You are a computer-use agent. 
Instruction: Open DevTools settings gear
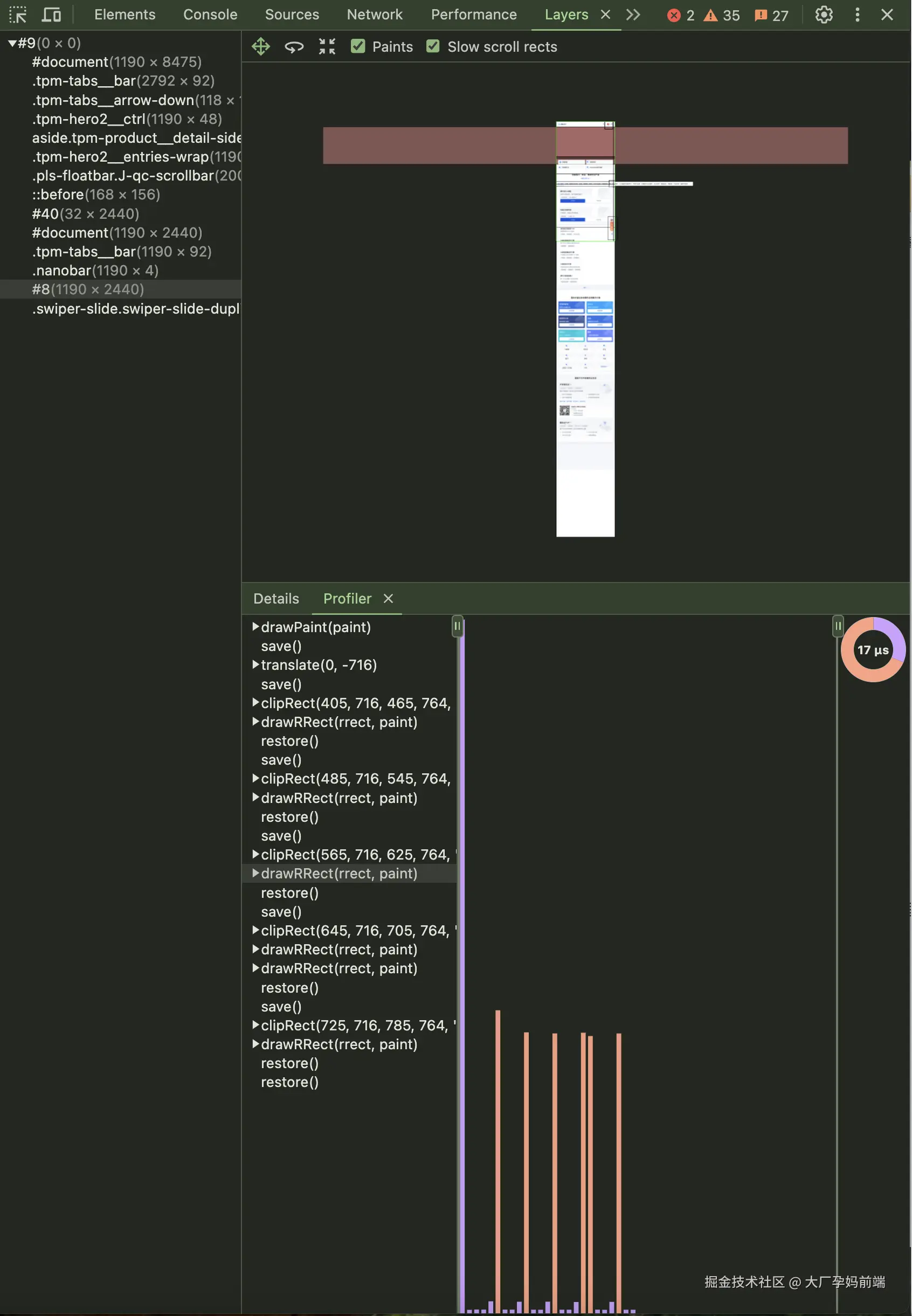tap(824, 15)
